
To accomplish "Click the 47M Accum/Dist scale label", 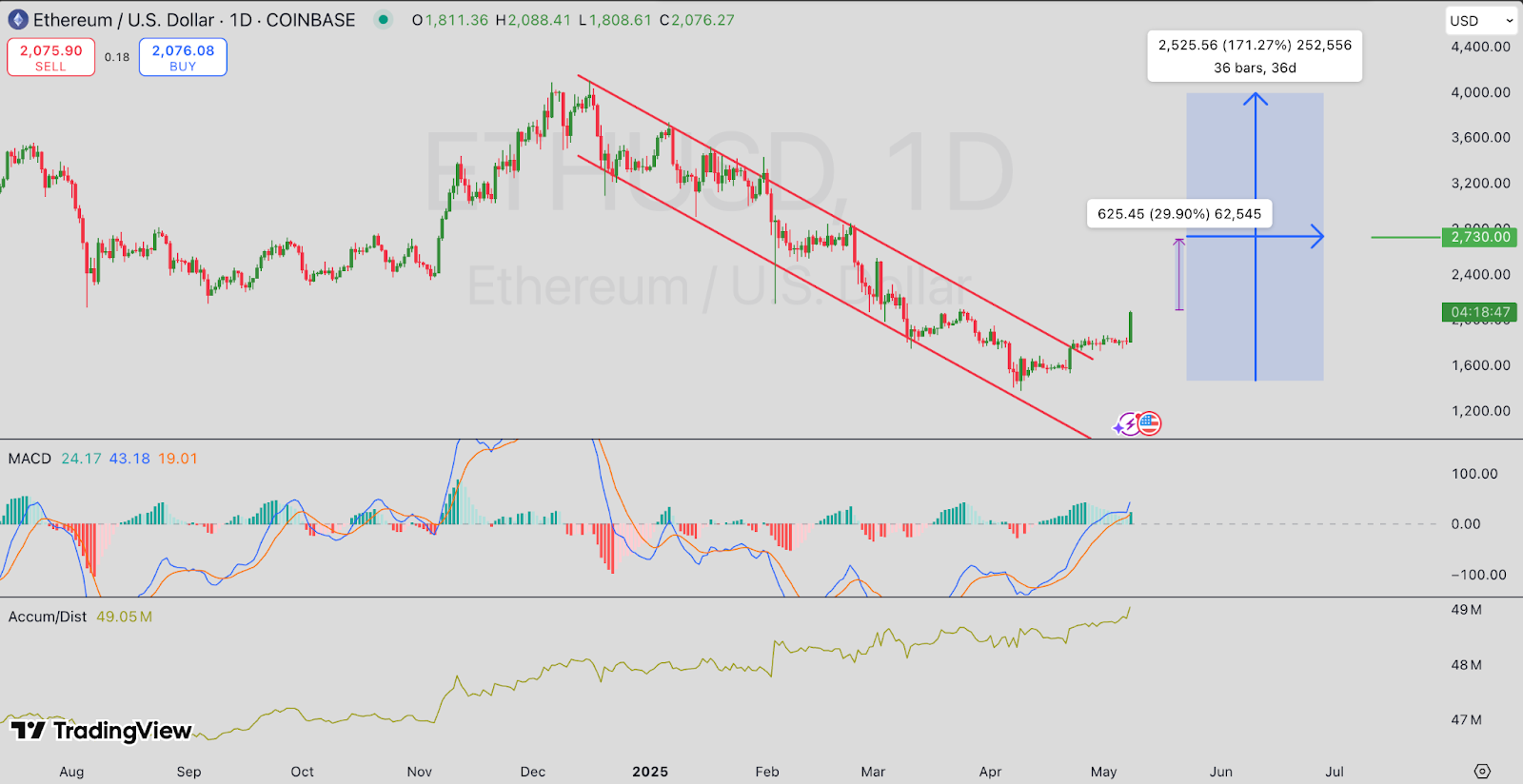I will tap(1466, 720).
